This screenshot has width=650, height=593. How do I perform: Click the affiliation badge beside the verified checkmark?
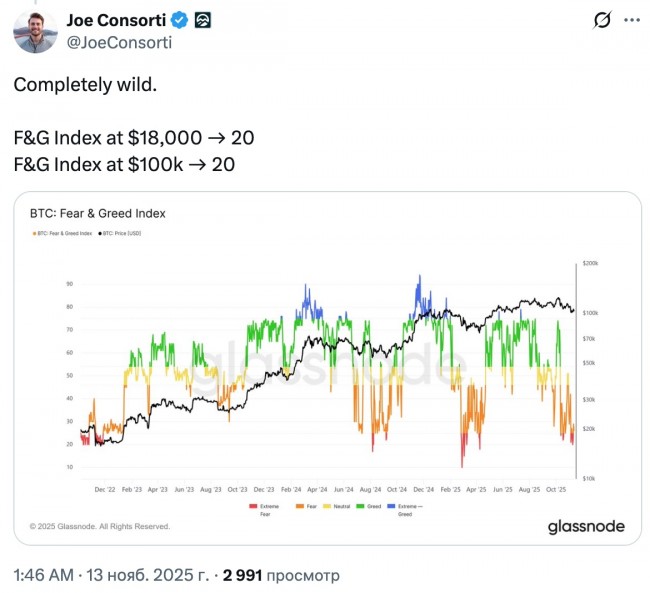click(201, 19)
